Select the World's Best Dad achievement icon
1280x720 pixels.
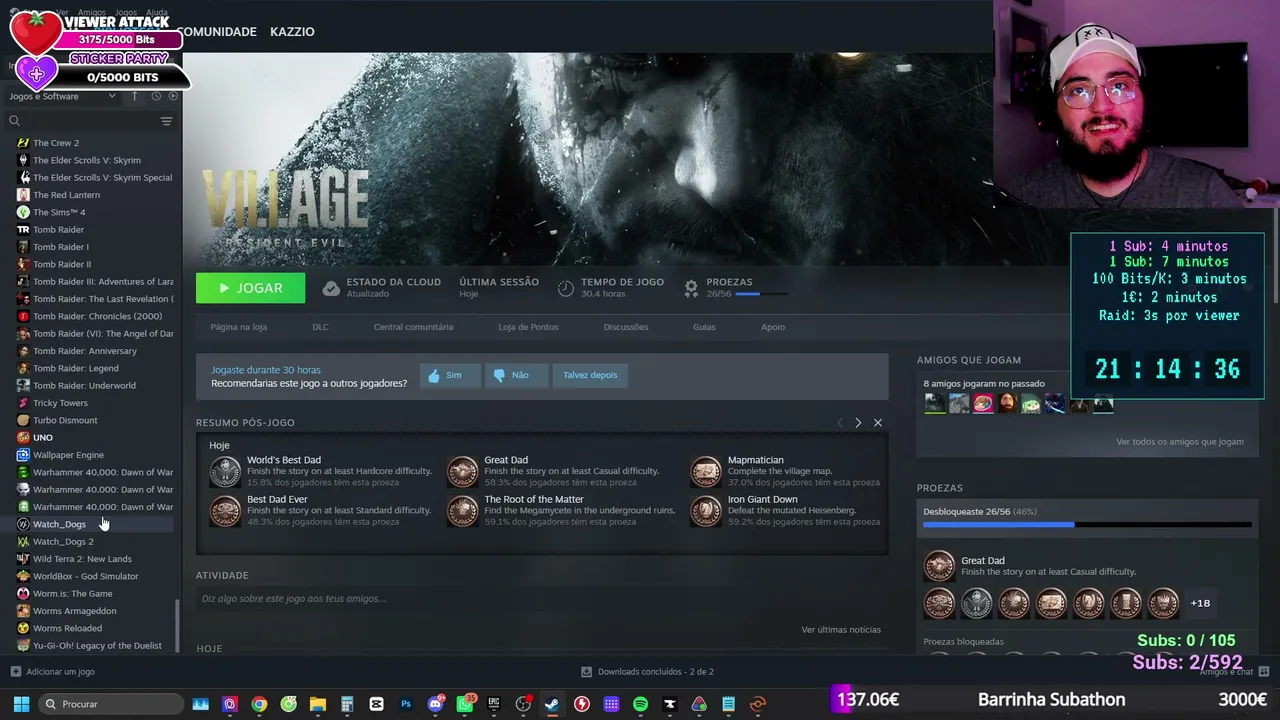(225, 471)
